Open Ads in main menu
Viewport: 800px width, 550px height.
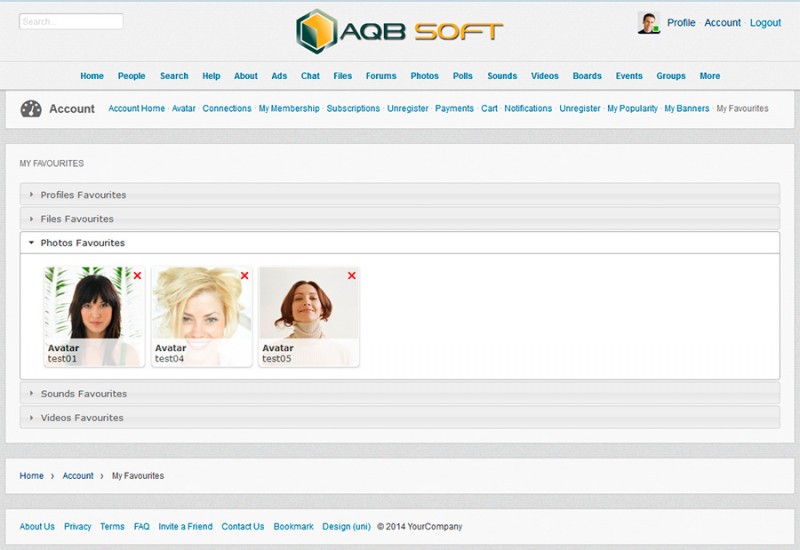(x=279, y=76)
